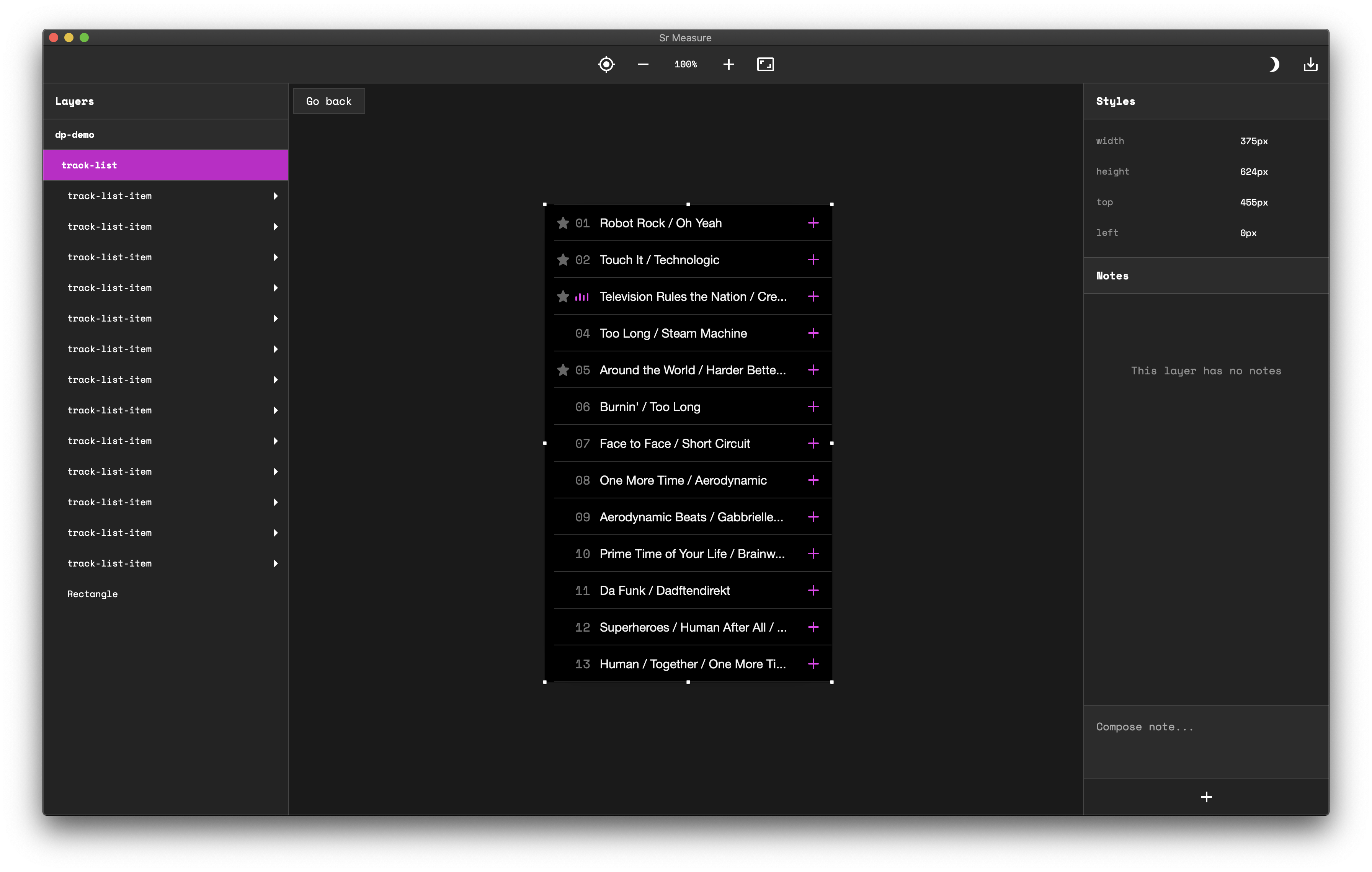Image resolution: width=1372 pixels, height=872 pixels.
Task: Toggle star on Touch It / Technologic
Action: [563, 260]
